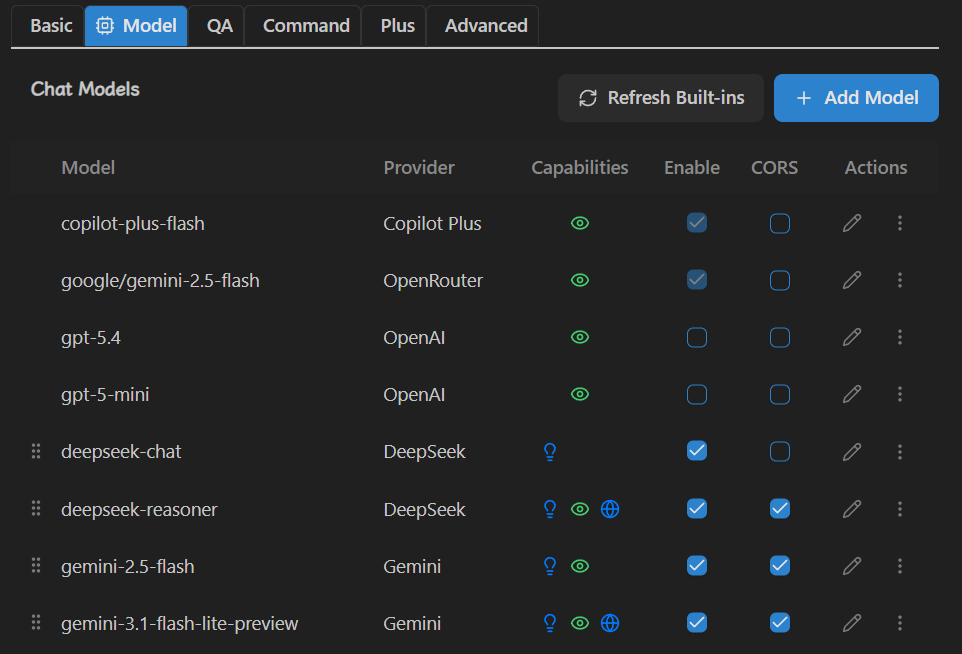This screenshot has width=962, height=654.
Task: Uncheck Enable for deepseek-chat
Action: pos(696,451)
